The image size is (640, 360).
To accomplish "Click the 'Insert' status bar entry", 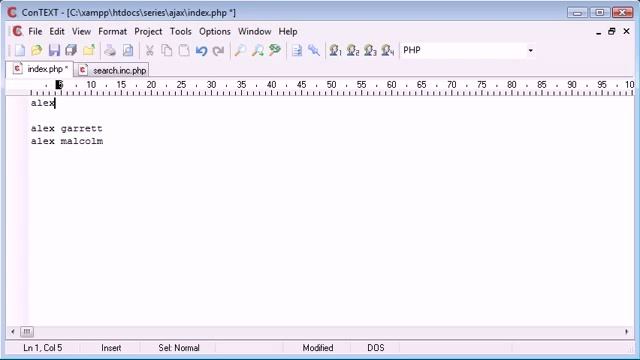I will pos(111,348).
